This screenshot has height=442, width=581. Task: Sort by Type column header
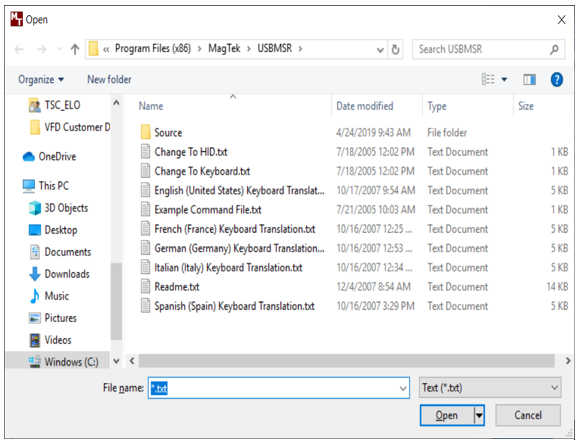click(x=437, y=106)
